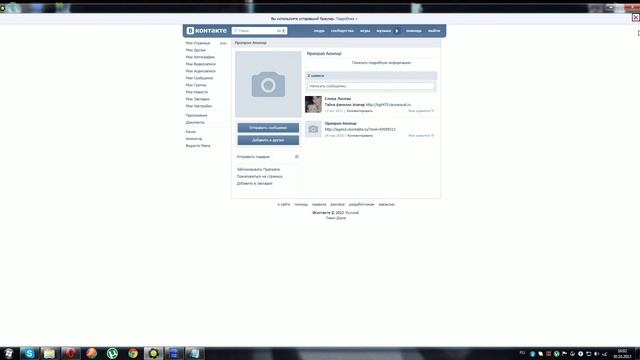Open Мои Фотографии in the sidebar

(200, 57)
